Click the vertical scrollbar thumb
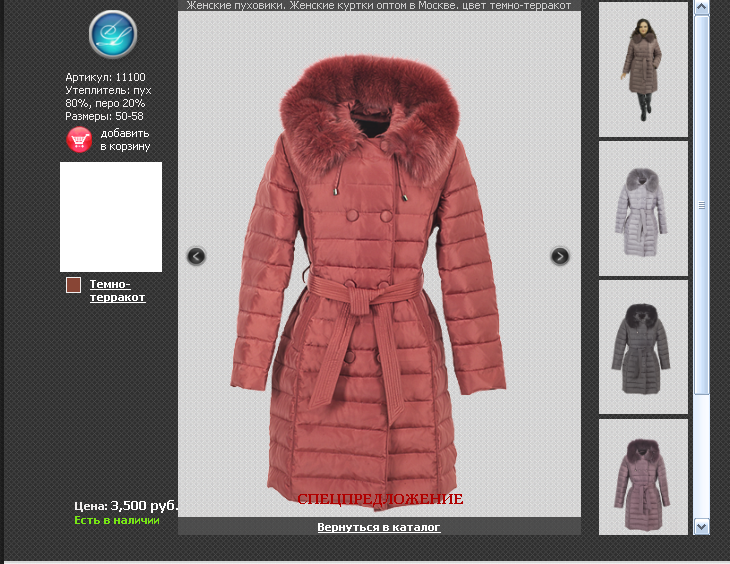The height and width of the screenshot is (564, 730). tap(702, 205)
